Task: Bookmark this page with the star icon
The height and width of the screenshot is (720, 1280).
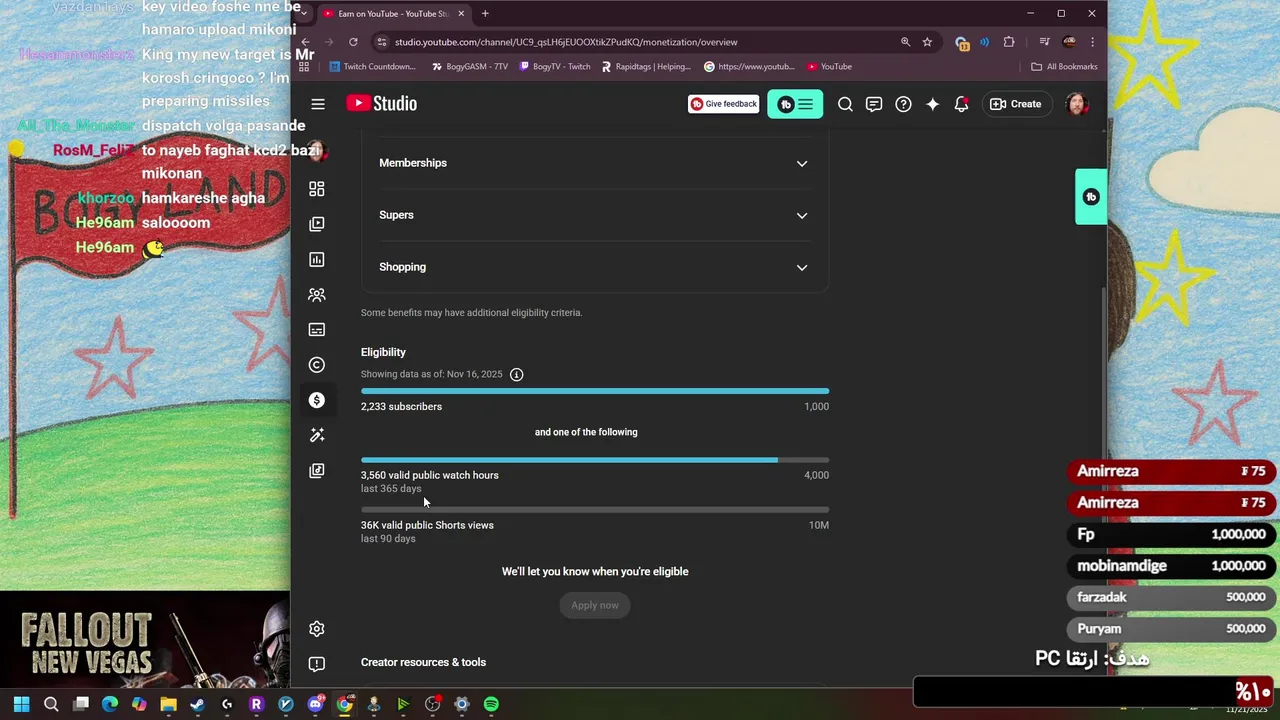Action: 927,42
